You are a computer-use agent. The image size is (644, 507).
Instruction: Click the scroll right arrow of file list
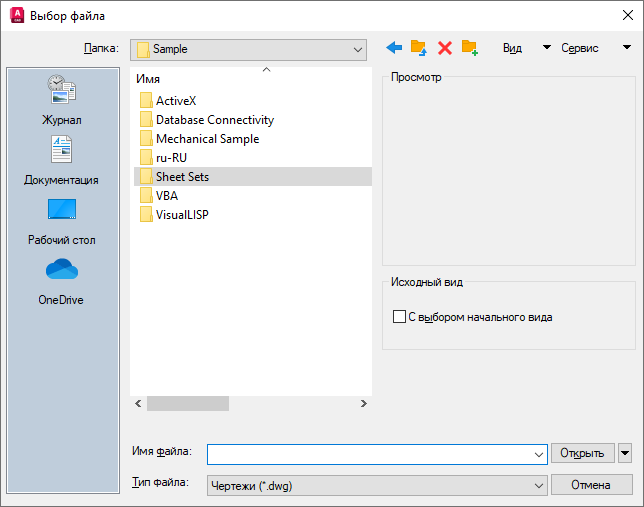[x=363, y=403]
